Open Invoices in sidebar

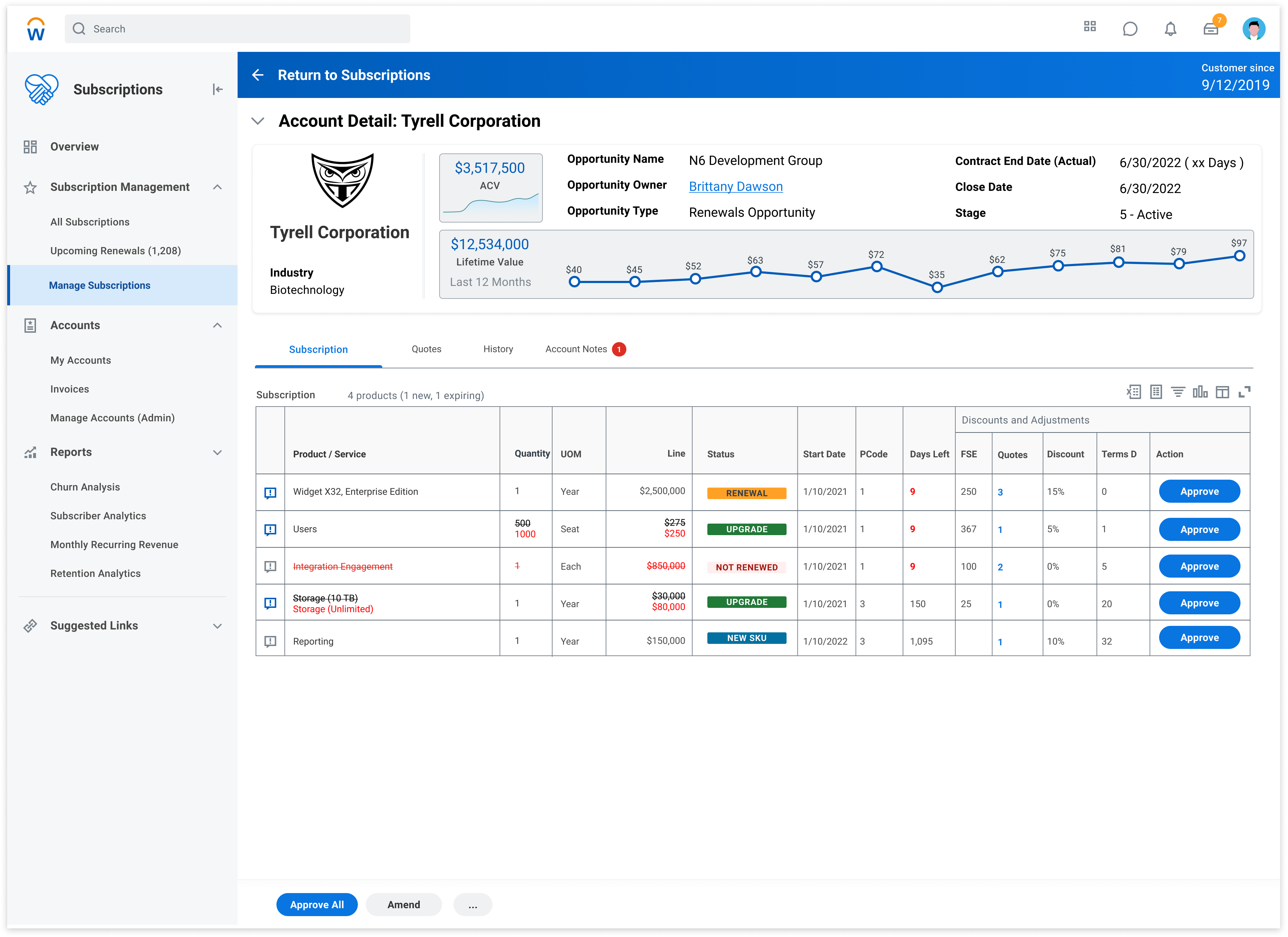tap(70, 389)
